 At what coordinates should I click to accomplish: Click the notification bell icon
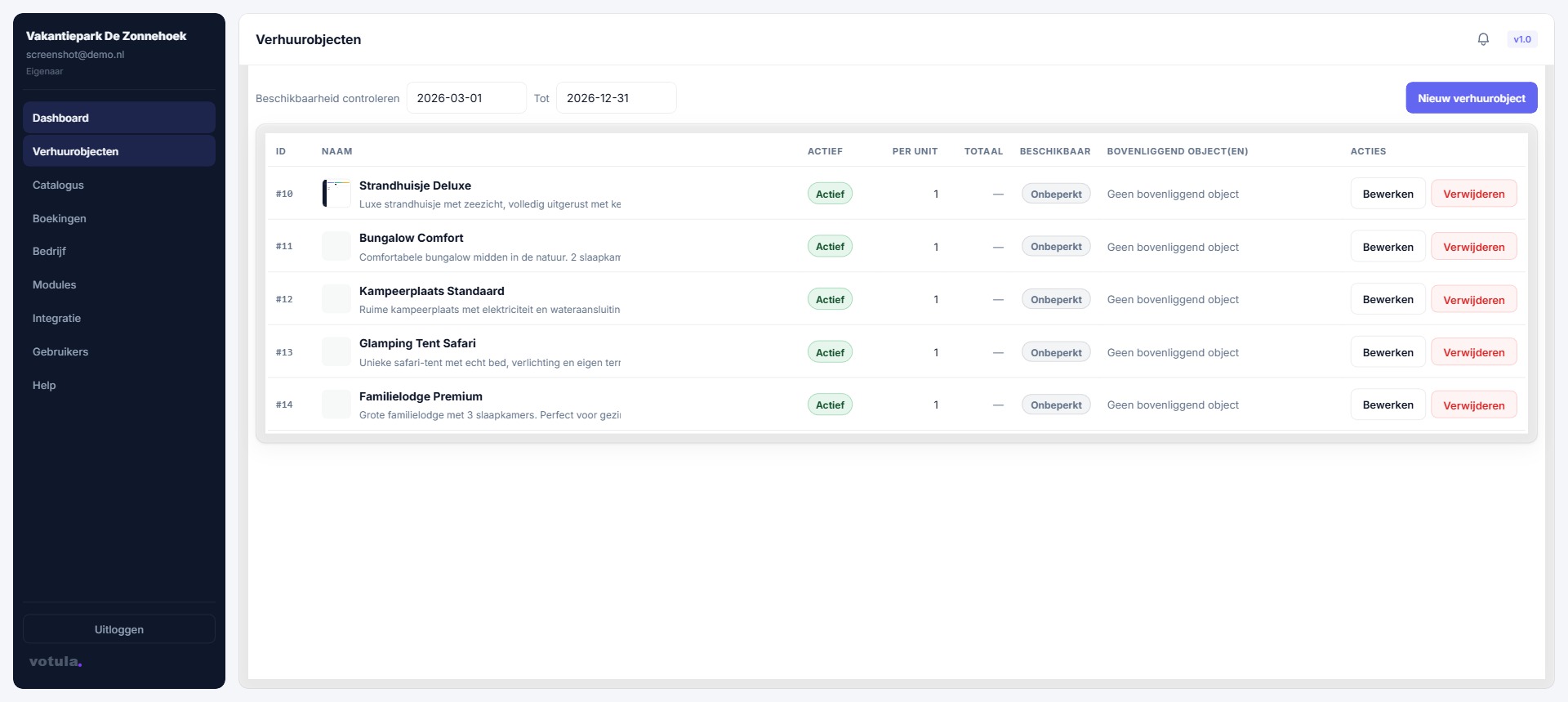1483,39
